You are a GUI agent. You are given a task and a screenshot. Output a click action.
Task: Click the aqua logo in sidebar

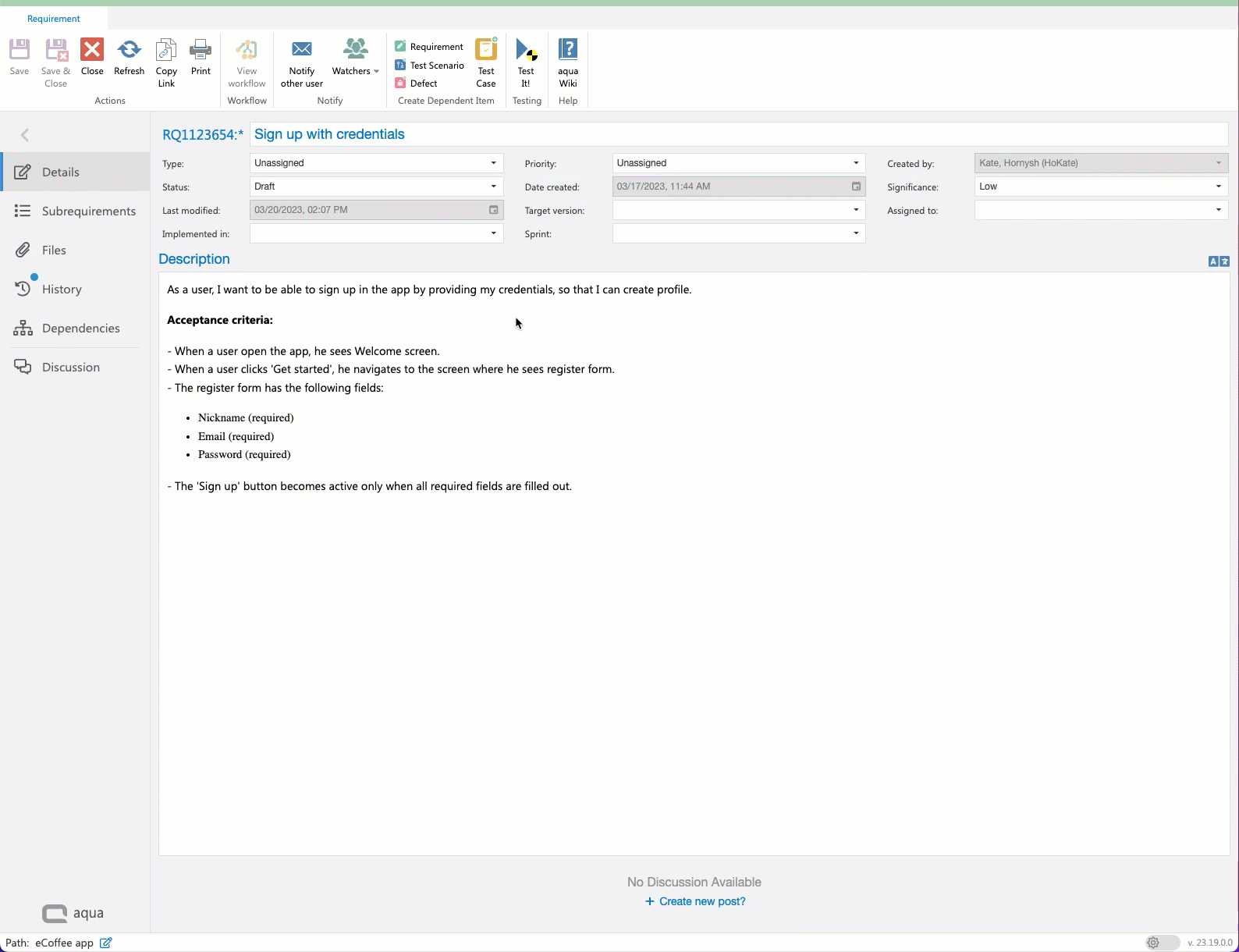pyautogui.click(x=73, y=913)
